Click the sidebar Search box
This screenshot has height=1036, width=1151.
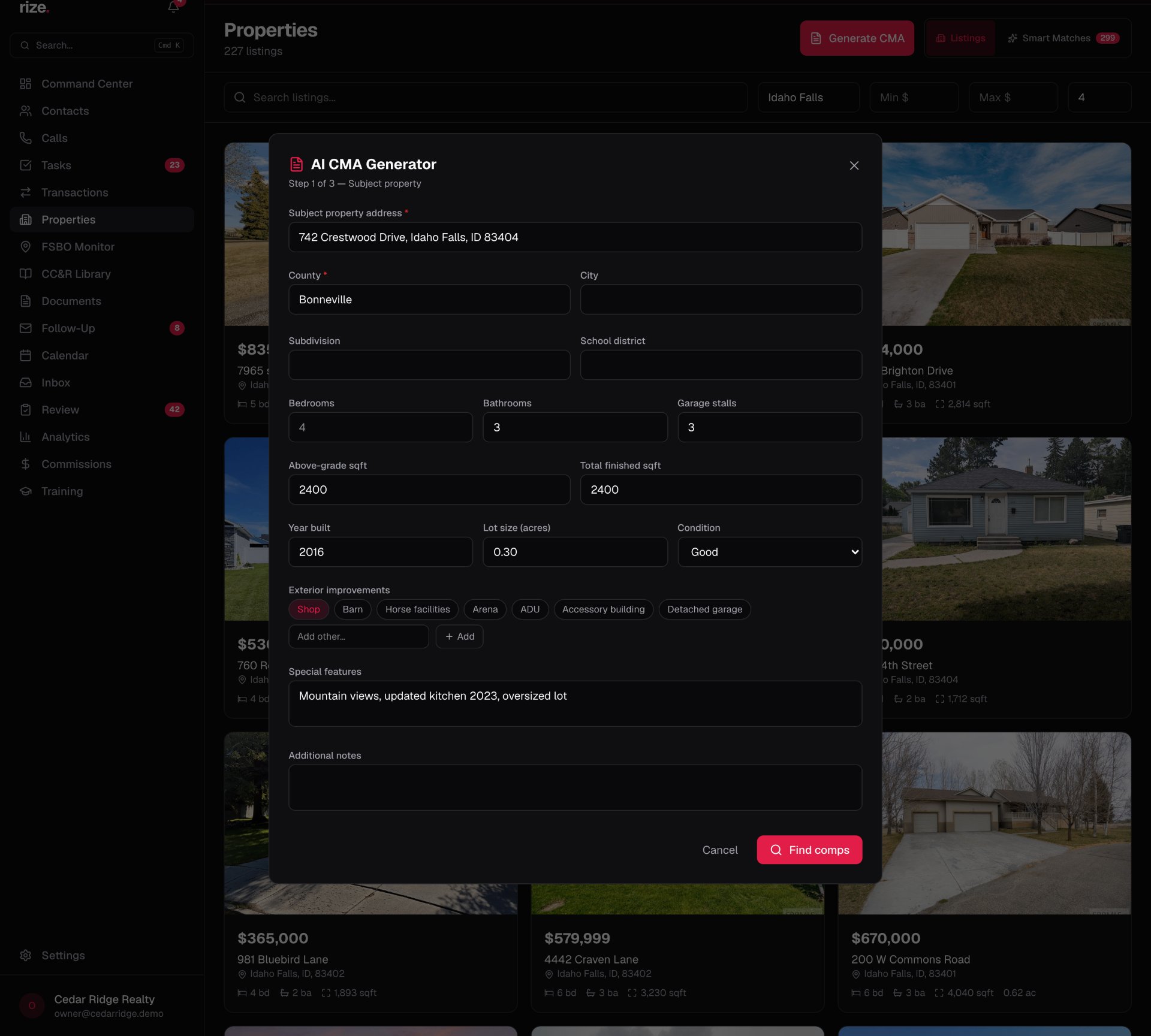[102, 45]
